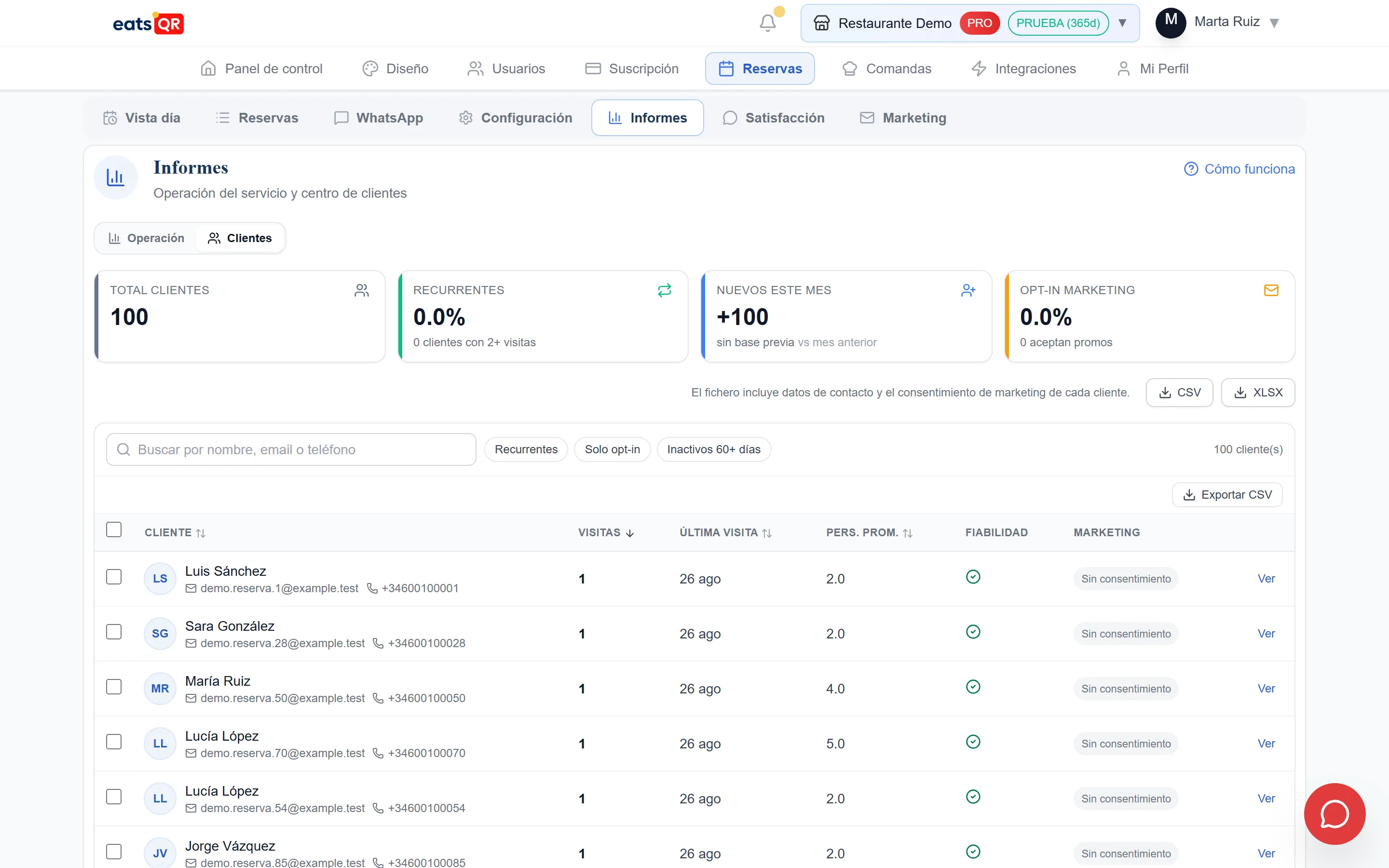Click Sara González reliability check icon
Viewport: 1389px width, 868px height.
[973, 632]
